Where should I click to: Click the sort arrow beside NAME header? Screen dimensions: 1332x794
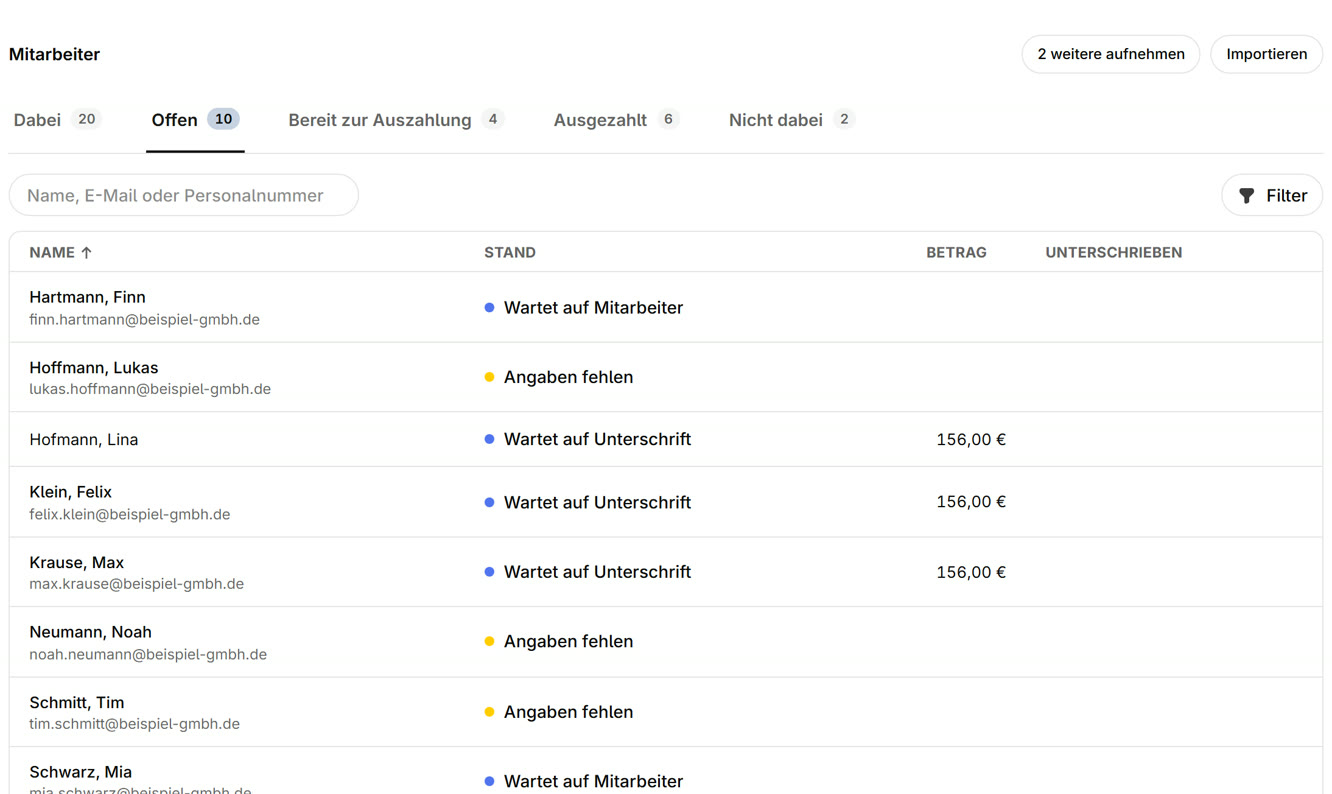pos(86,253)
